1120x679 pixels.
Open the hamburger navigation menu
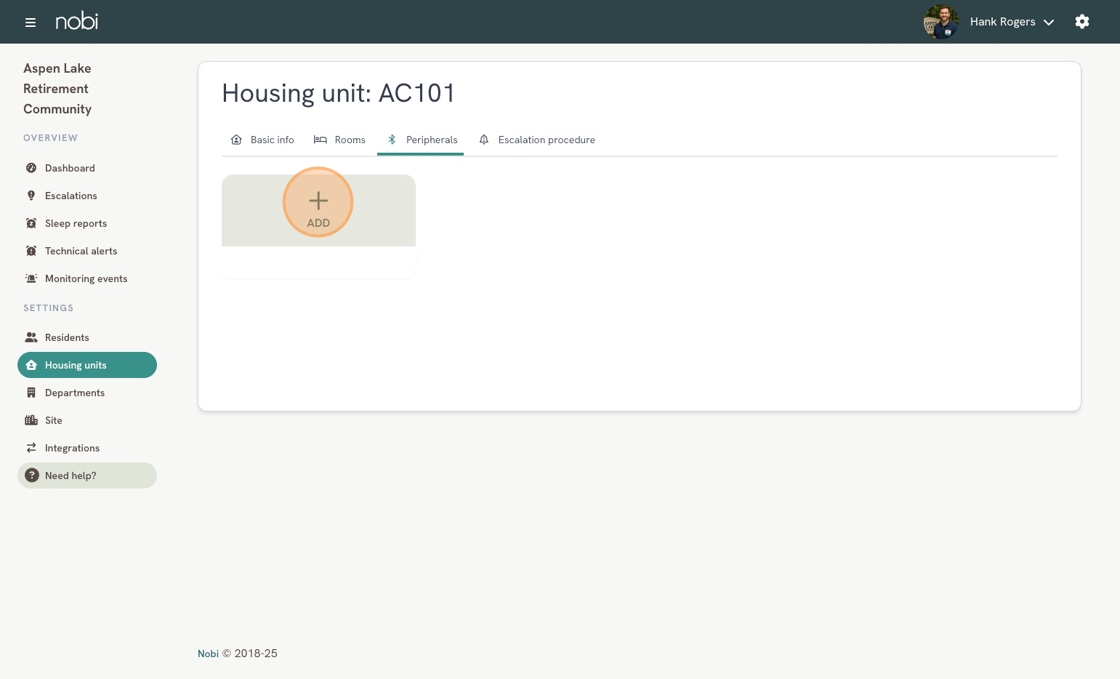(x=30, y=22)
